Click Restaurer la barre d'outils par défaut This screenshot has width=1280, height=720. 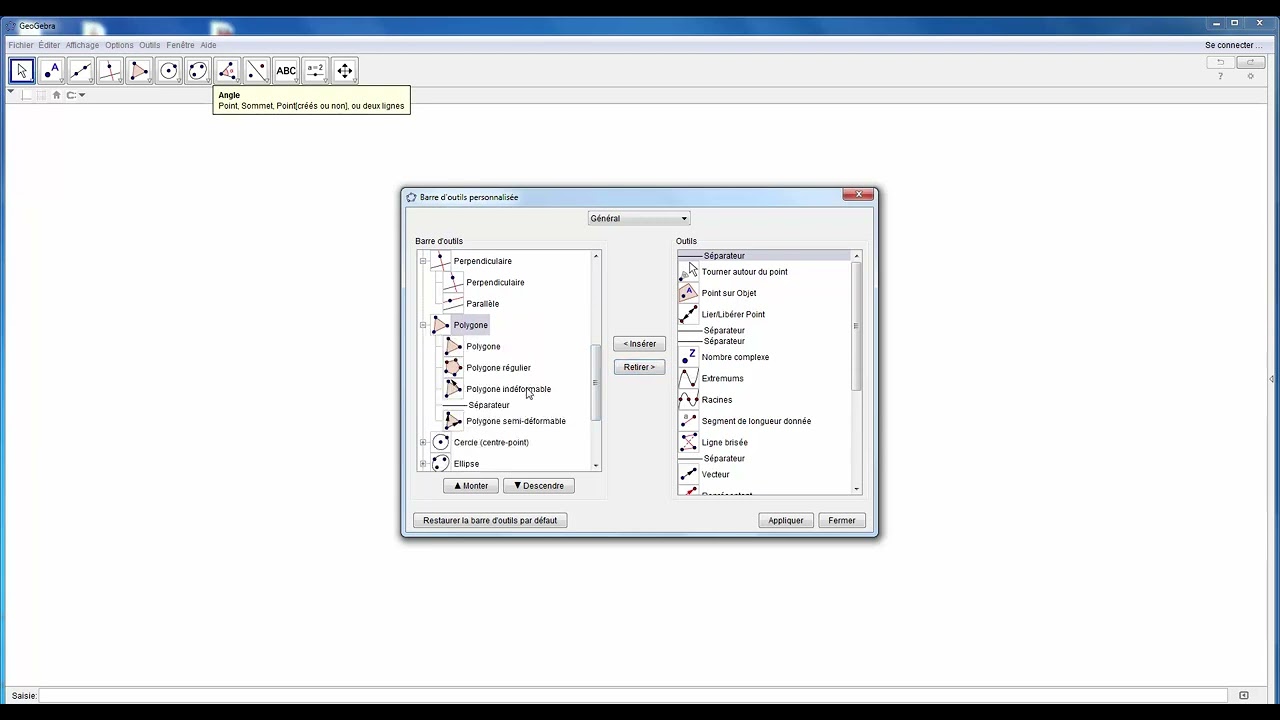490,520
